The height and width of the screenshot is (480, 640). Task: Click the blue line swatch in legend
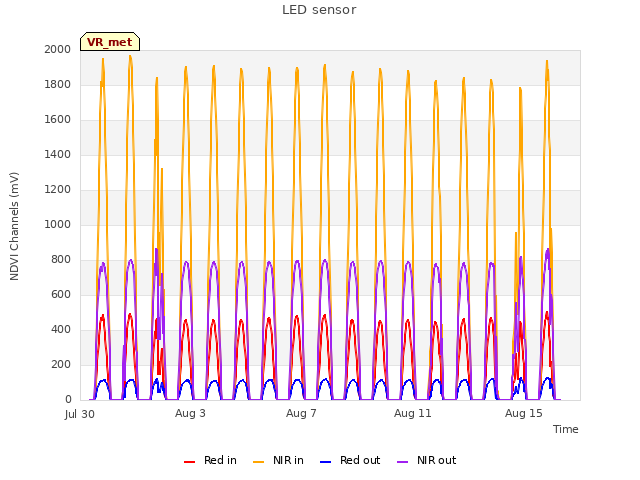tap(325, 462)
